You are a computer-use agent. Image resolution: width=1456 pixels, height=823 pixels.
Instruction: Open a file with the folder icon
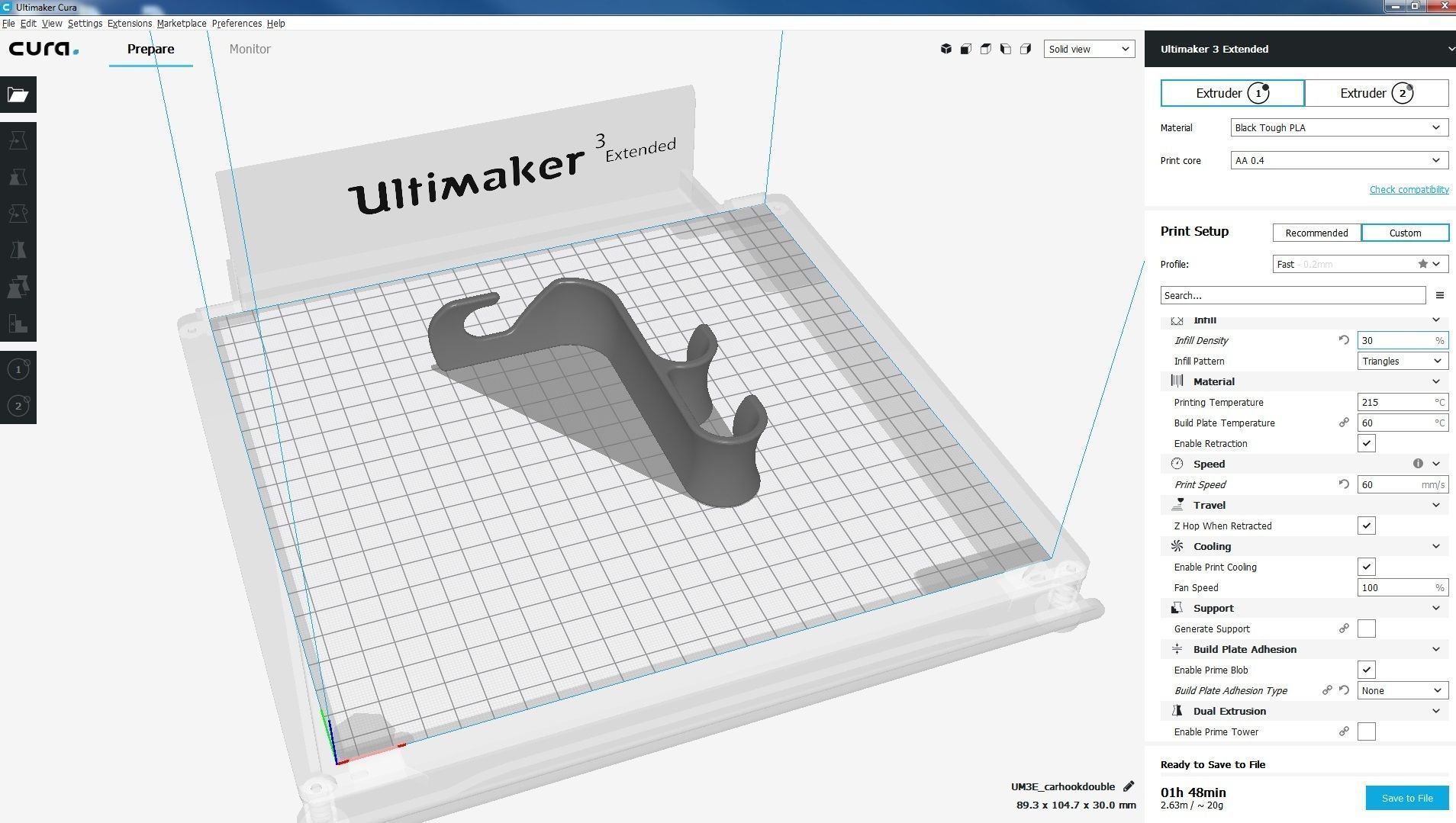click(18, 95)
